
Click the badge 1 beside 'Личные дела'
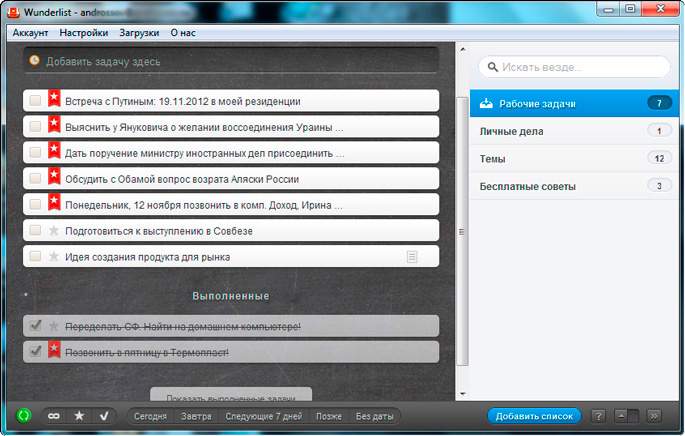coord(659,131)
